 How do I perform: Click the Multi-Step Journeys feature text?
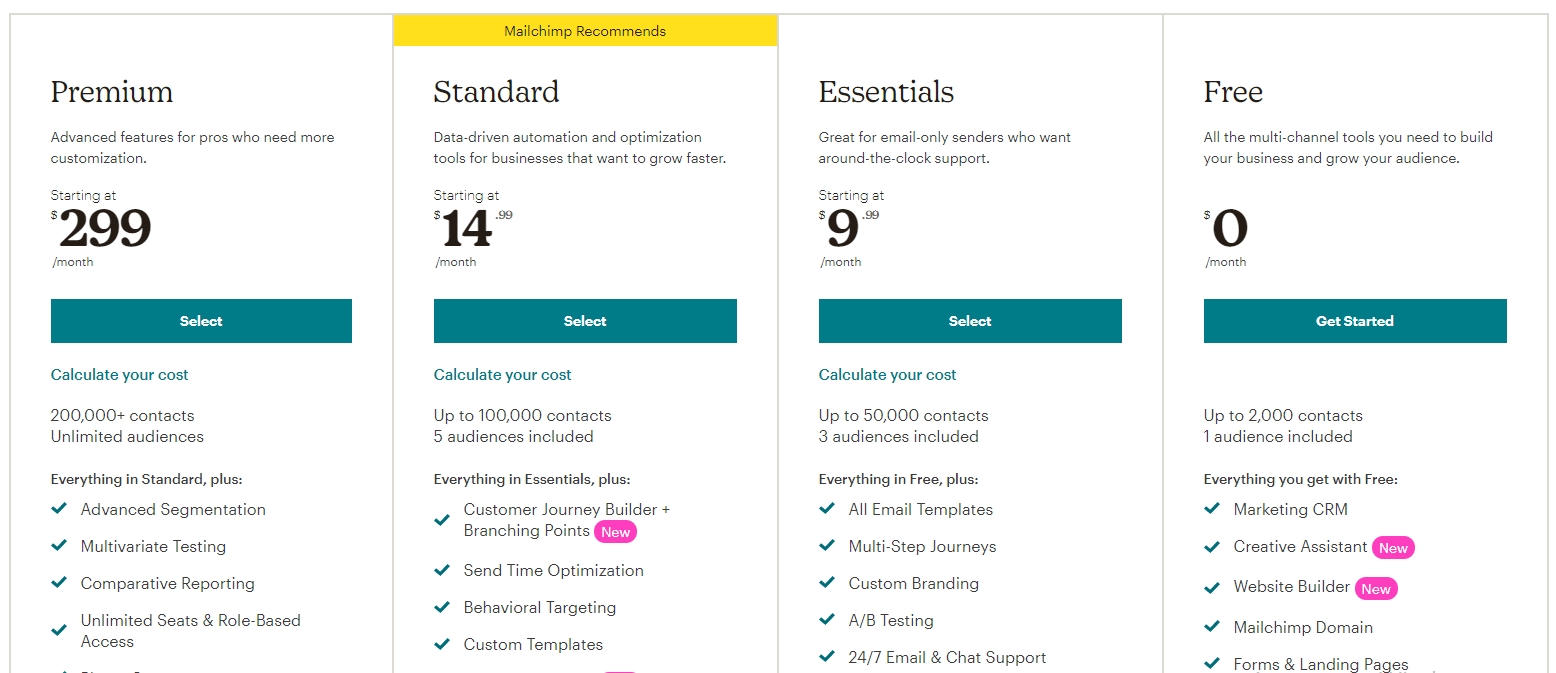coord(922,546)
